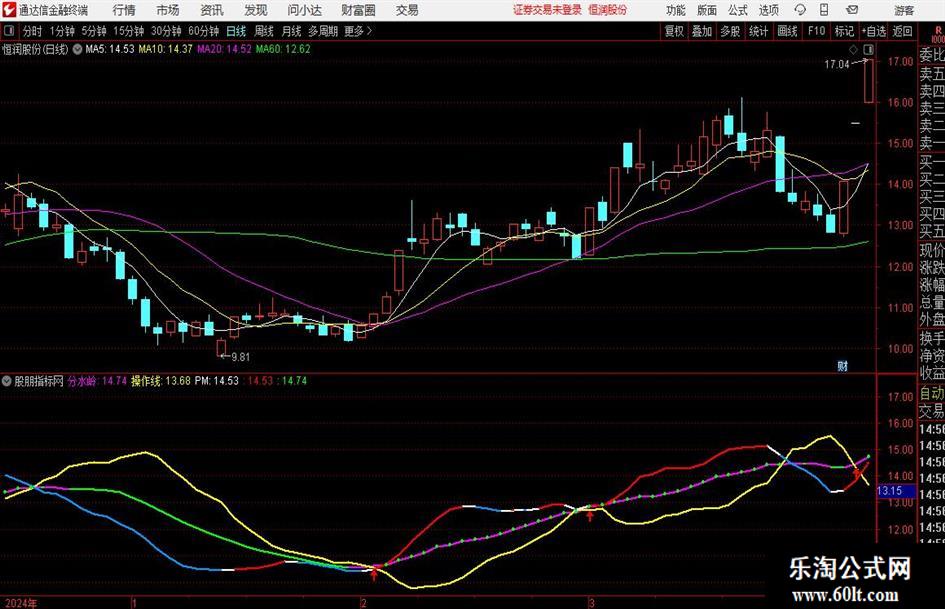
Task: Click the 游客 user account label
Action: point(903,10)
